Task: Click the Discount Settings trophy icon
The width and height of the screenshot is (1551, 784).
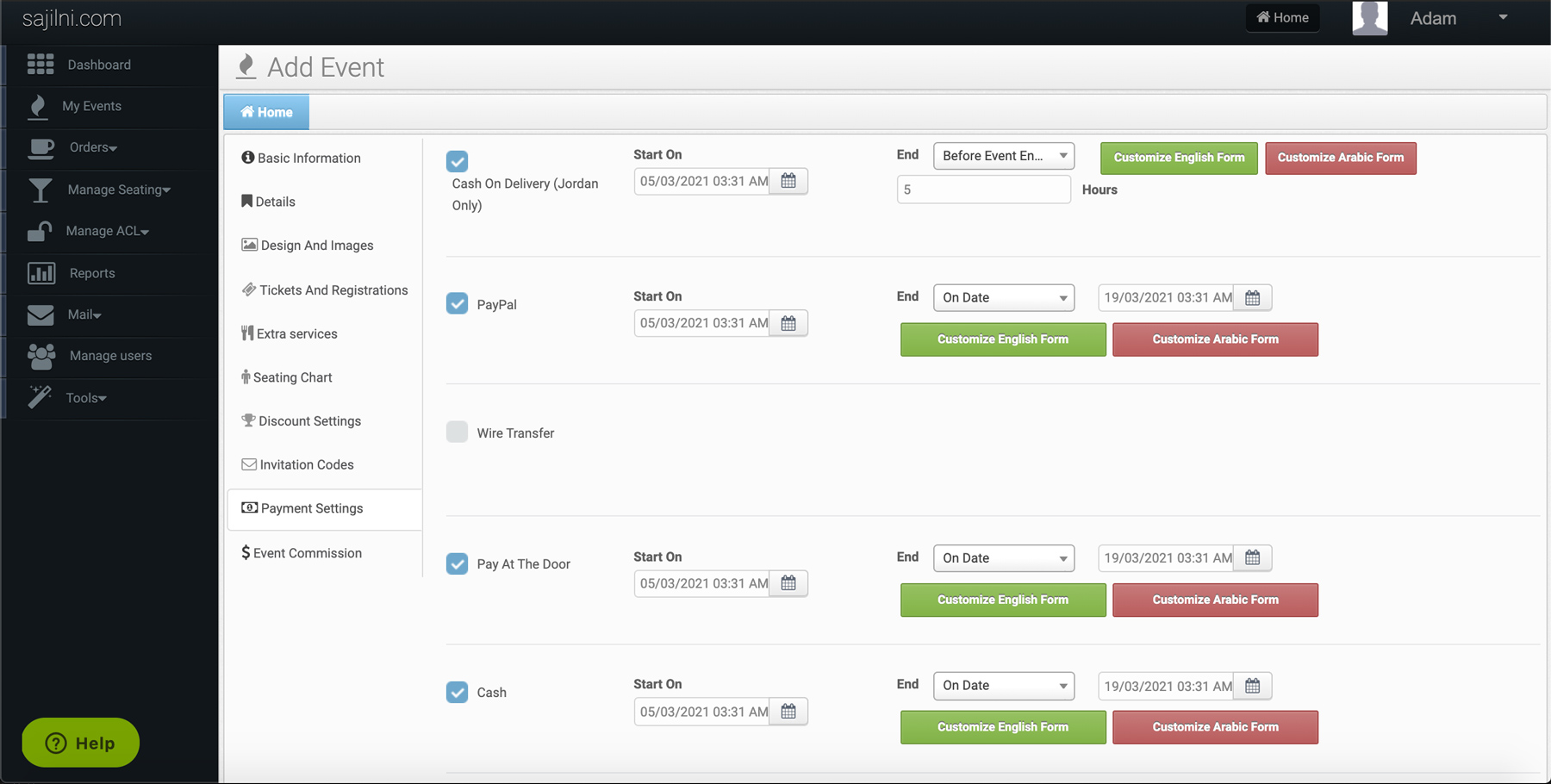Action: [248, 420]
